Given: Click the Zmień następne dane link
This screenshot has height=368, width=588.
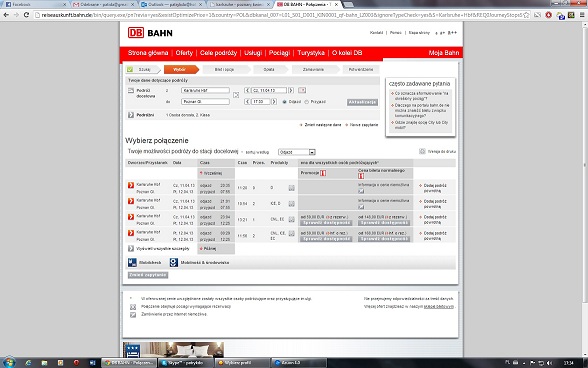Looking at the screenshot, I should click(322, 125).
